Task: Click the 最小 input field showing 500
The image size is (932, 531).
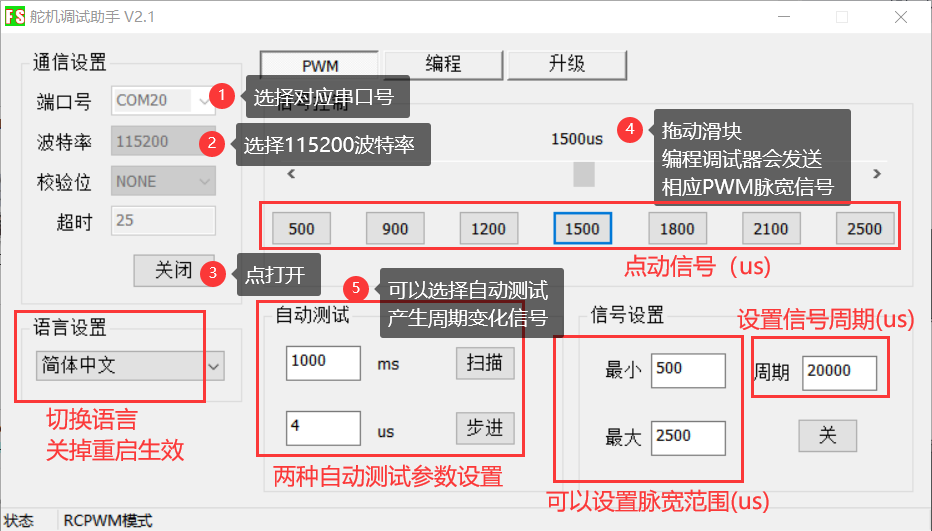Action: click(x=688, y=369)
